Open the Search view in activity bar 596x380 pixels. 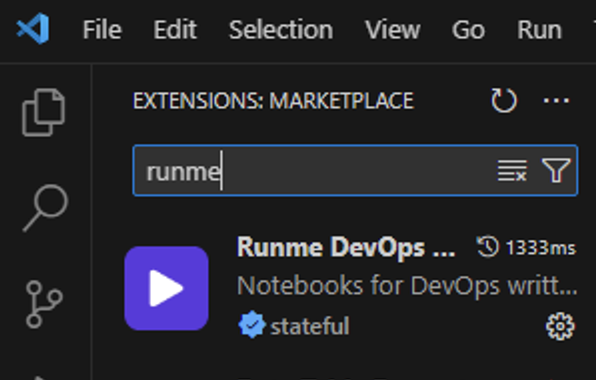click(45, 208)
